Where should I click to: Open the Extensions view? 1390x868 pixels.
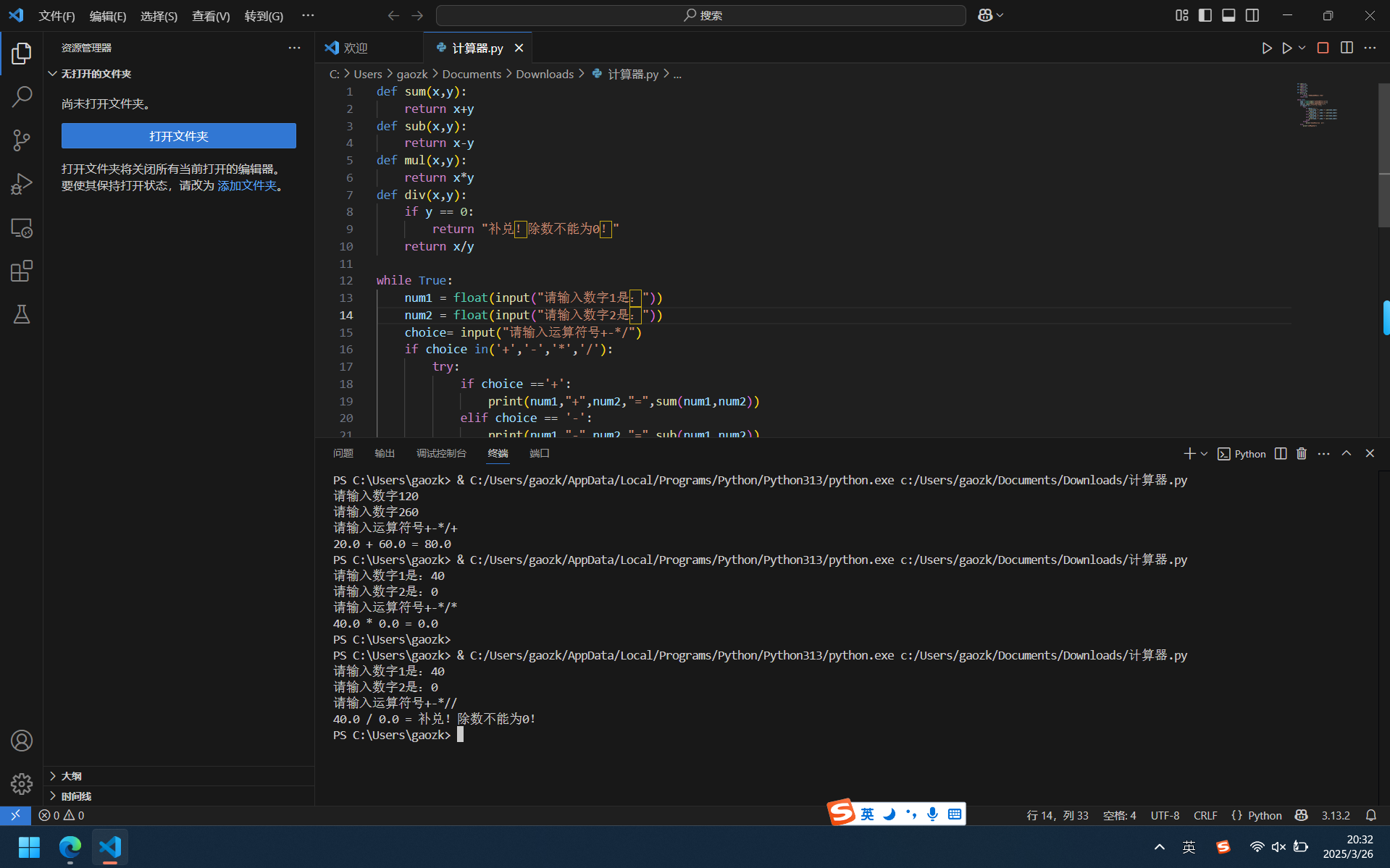[22, 271]
